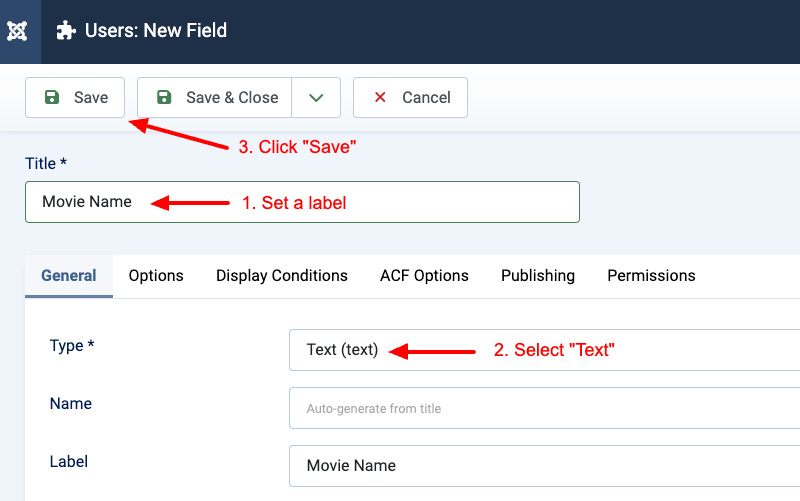800x501 pixels.
Task: Open the Publishing tab
Action: coord(538,275)
